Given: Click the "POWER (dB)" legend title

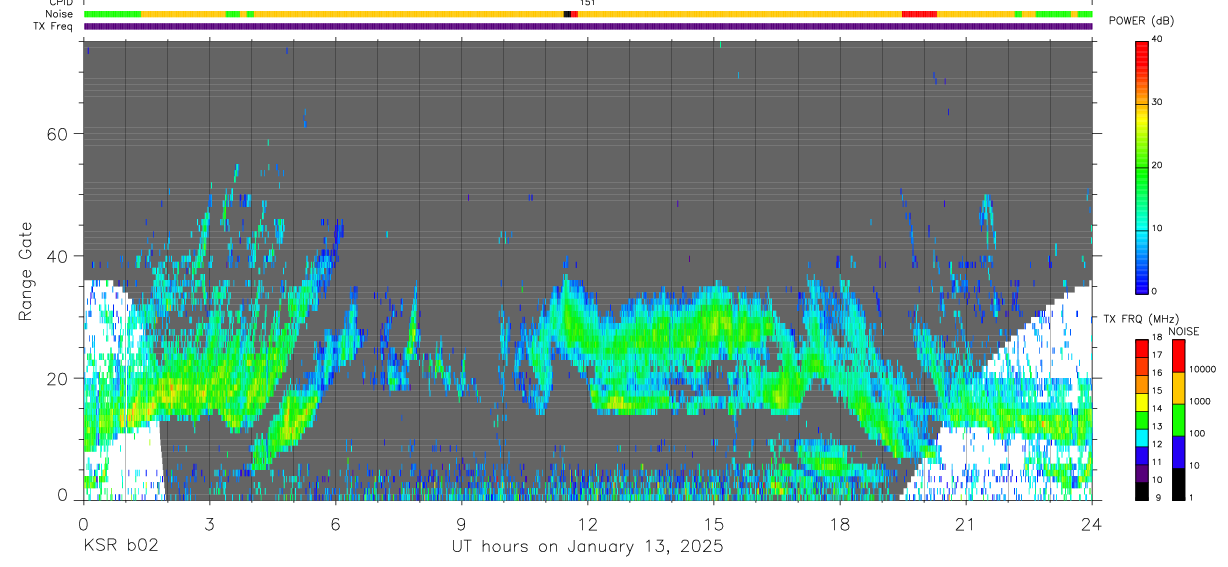Looking at the screenshot, I should [x=1142, y=21].
